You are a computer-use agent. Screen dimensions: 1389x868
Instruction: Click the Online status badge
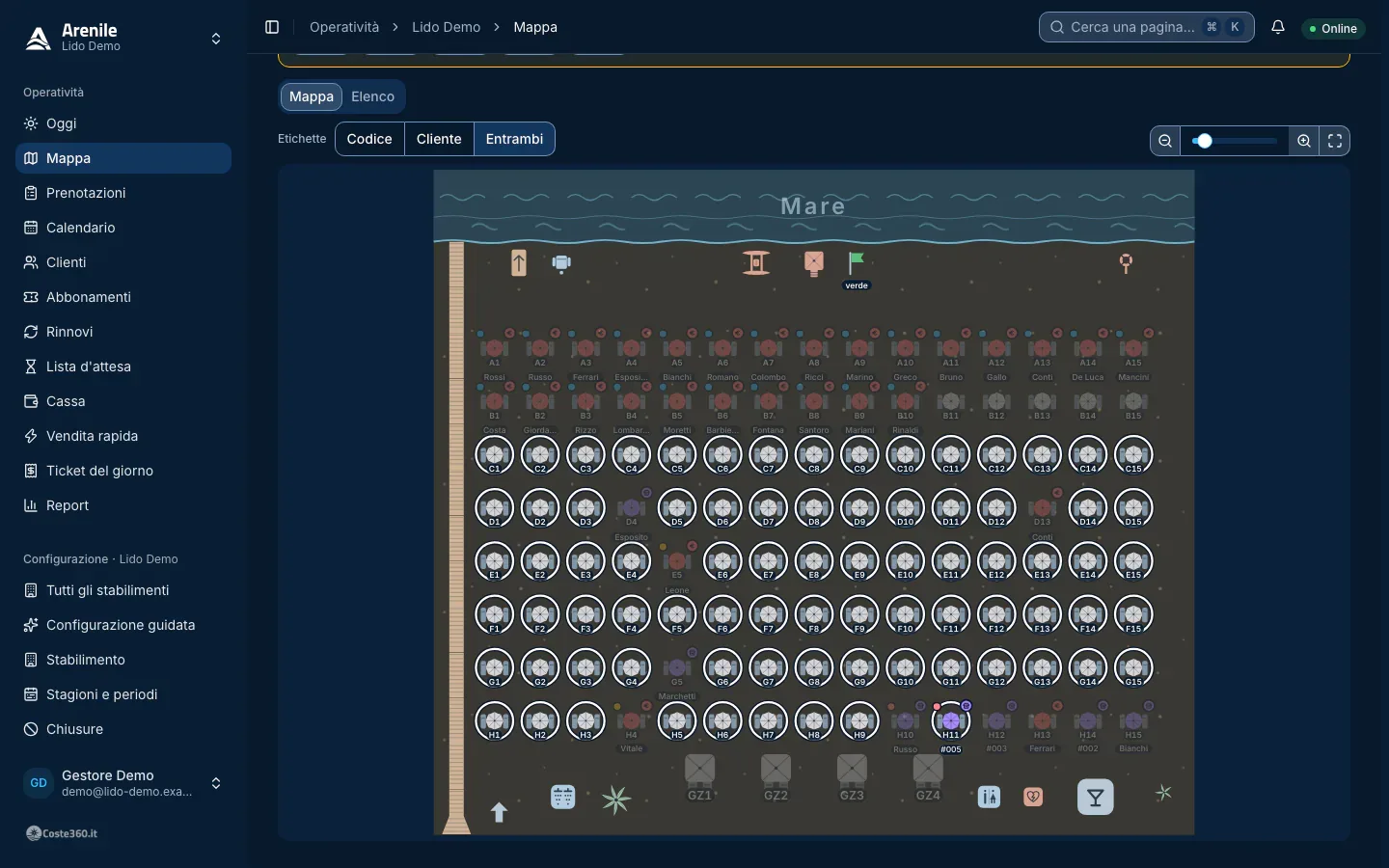tap(1333, 29)
